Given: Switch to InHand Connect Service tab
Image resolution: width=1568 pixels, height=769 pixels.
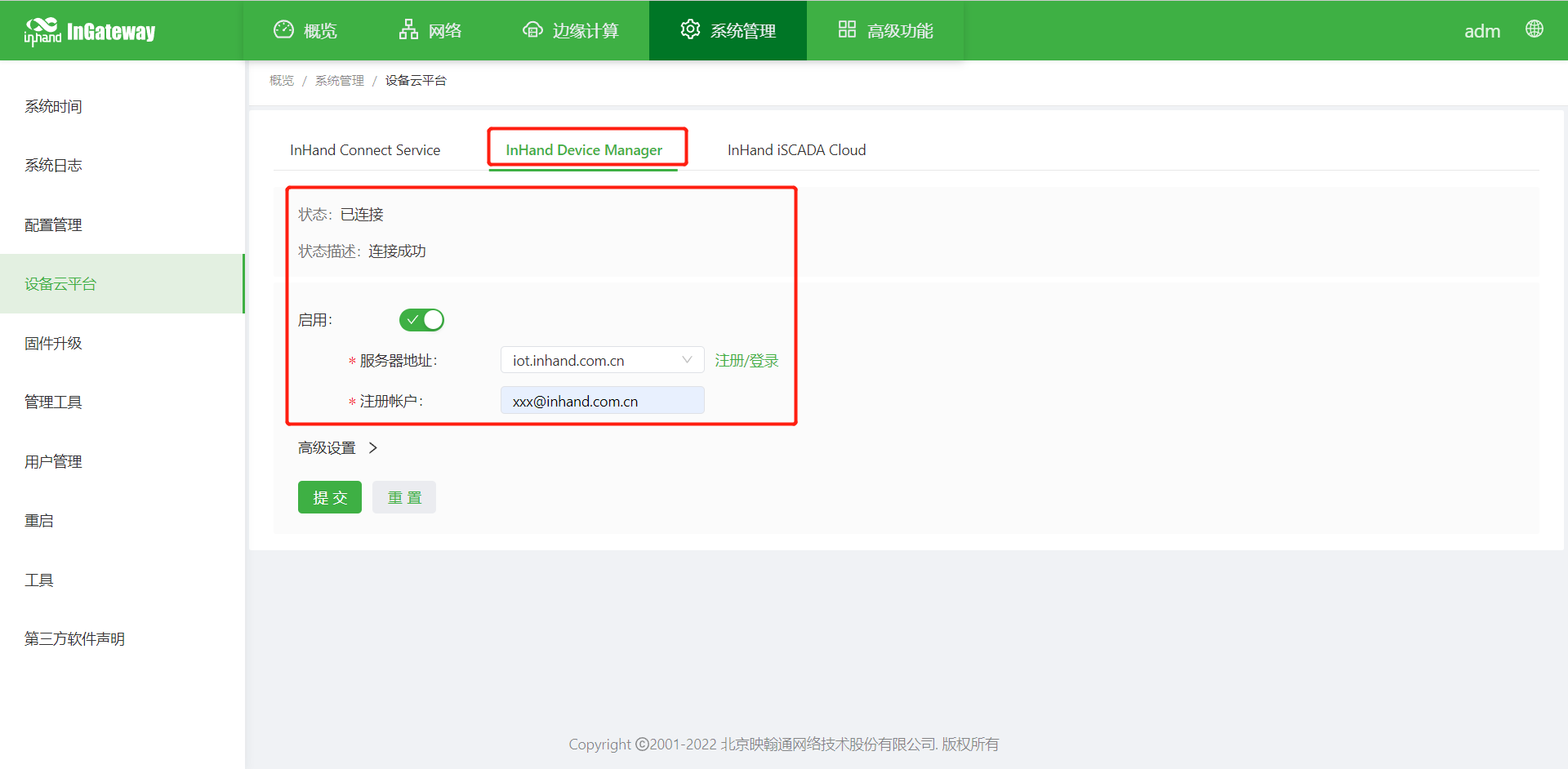Looking at the screenshot, I should pyautogui.click(x=365, y=150).
